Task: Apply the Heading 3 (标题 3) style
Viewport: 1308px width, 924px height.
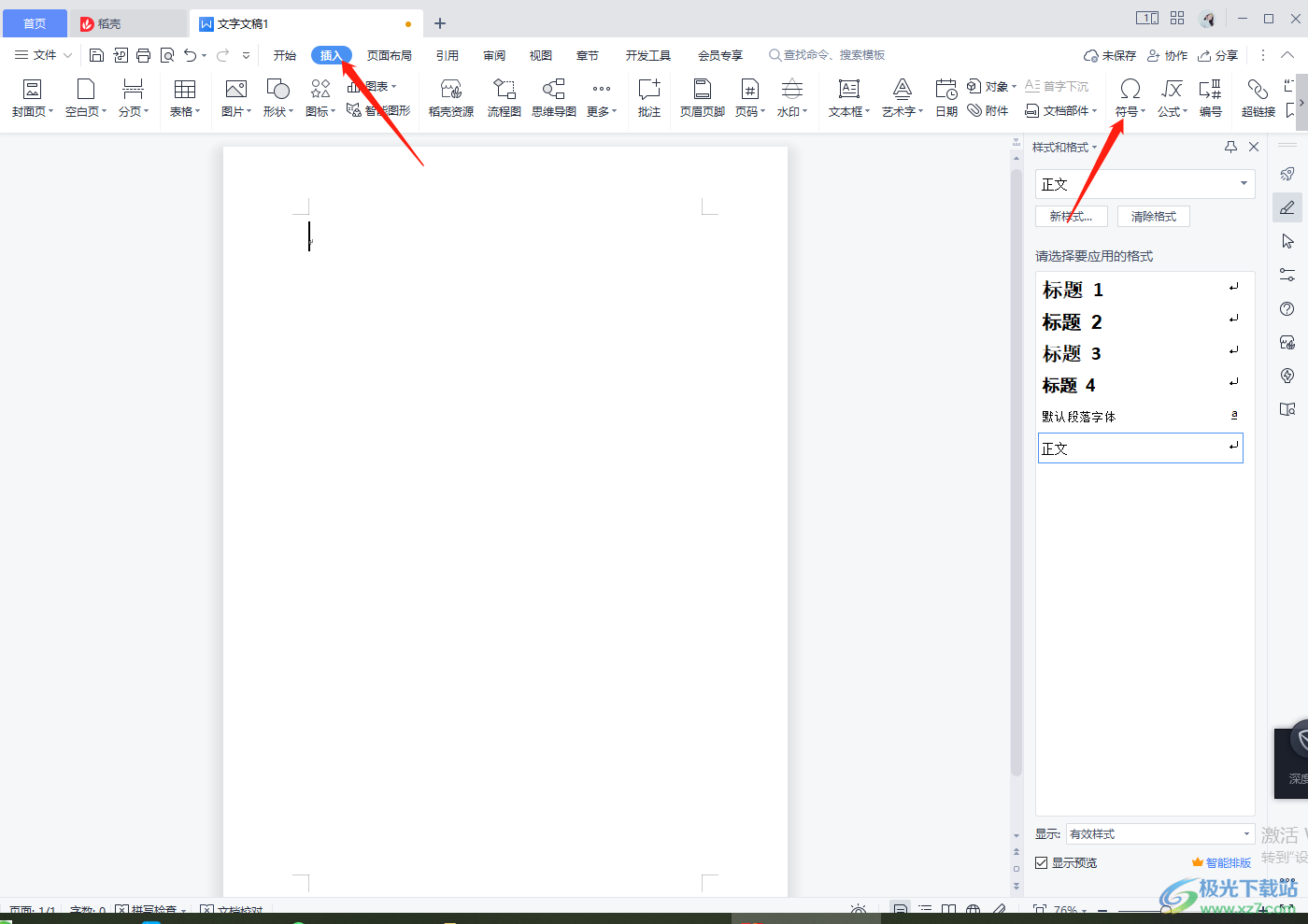Action: click(x=1140, y=353)
